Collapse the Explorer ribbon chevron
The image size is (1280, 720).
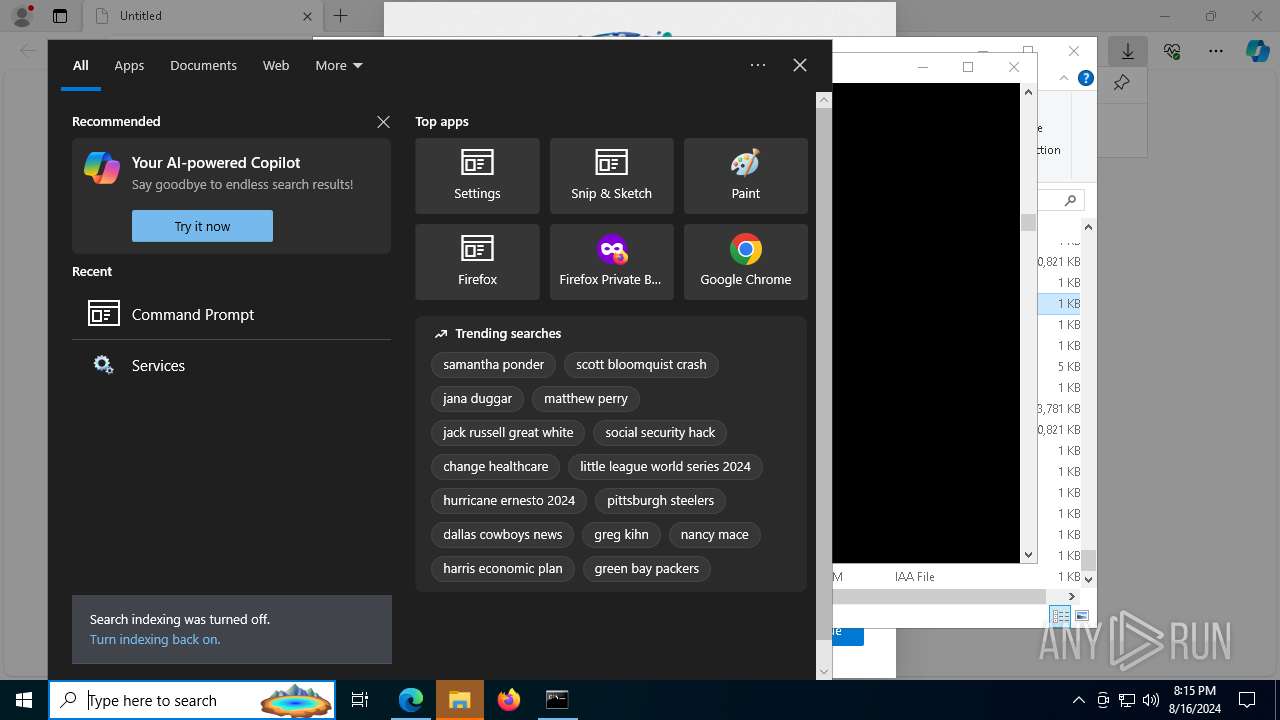tap(1063, 78)
